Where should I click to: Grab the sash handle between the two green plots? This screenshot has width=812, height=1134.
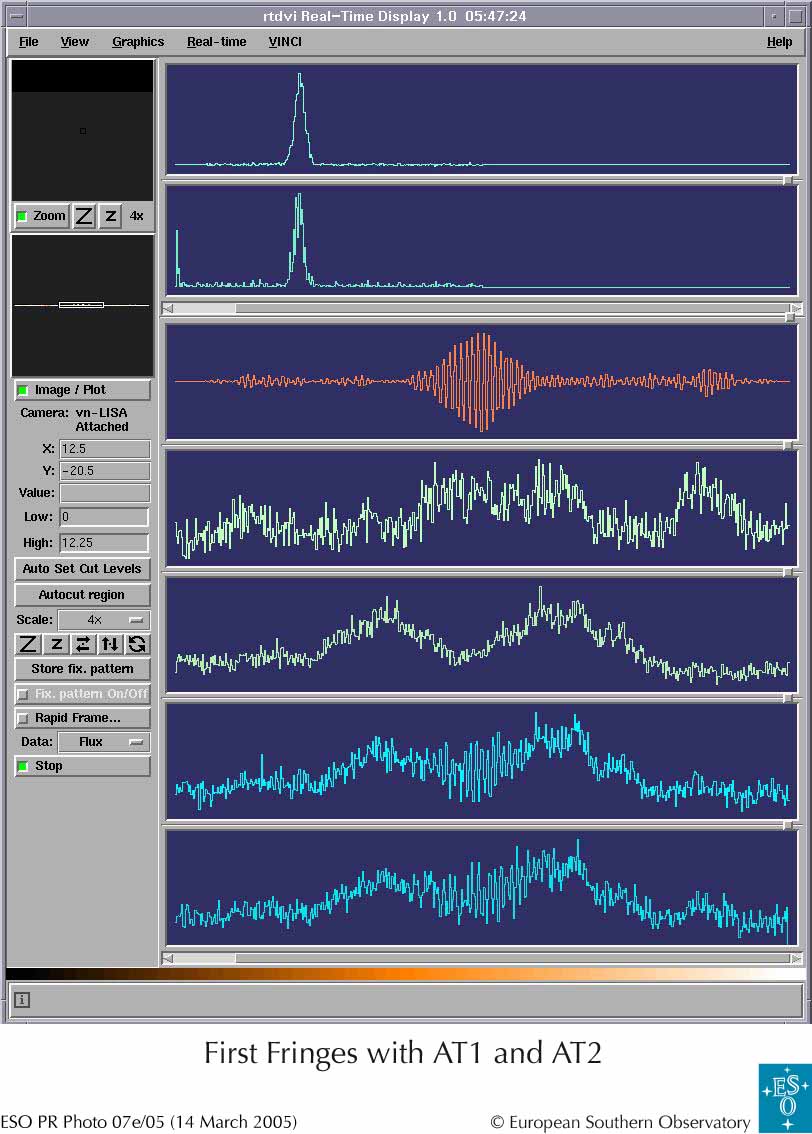(790, 571)
